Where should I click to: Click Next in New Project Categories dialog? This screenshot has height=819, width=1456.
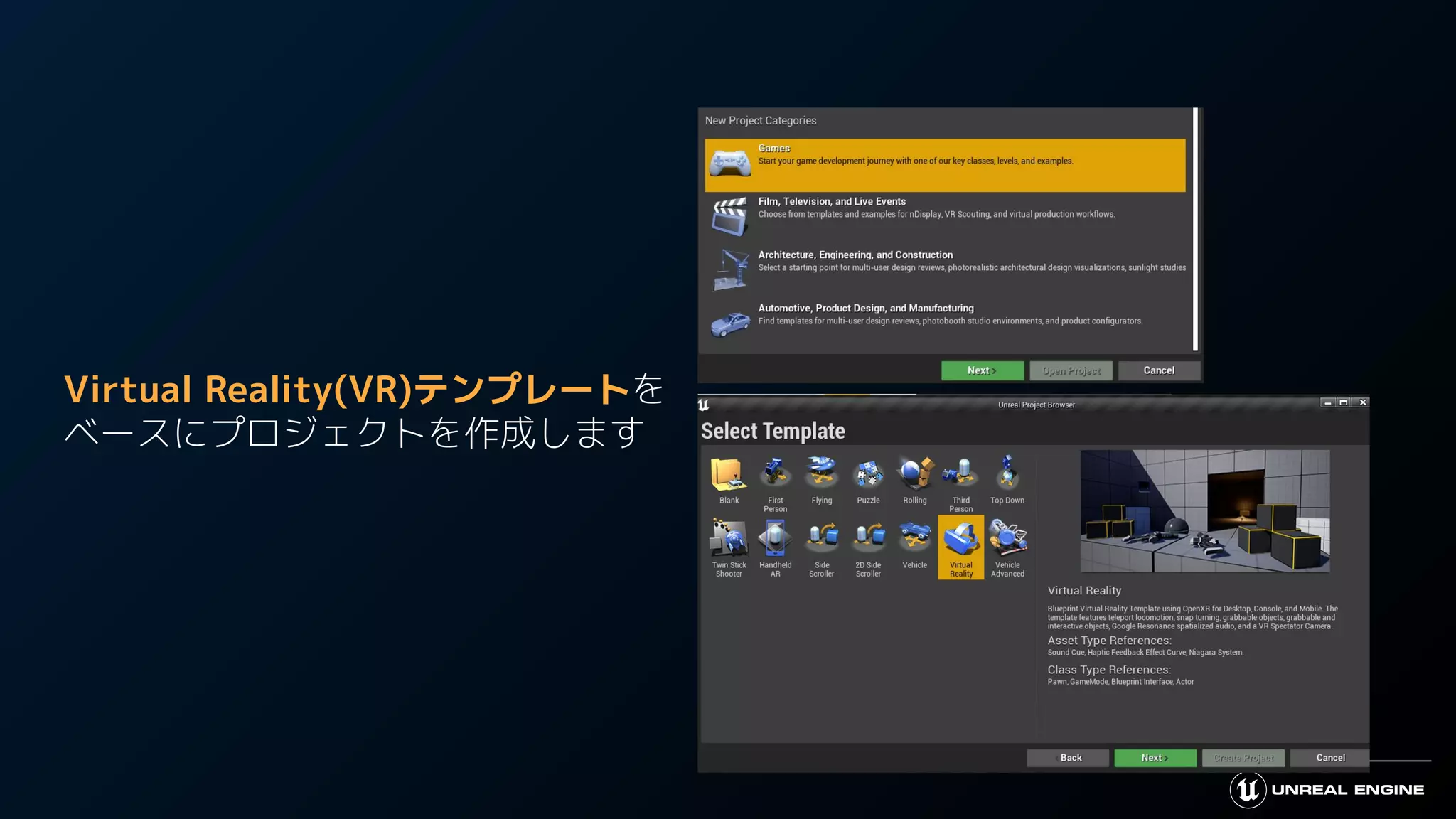[x=983, y=370]
